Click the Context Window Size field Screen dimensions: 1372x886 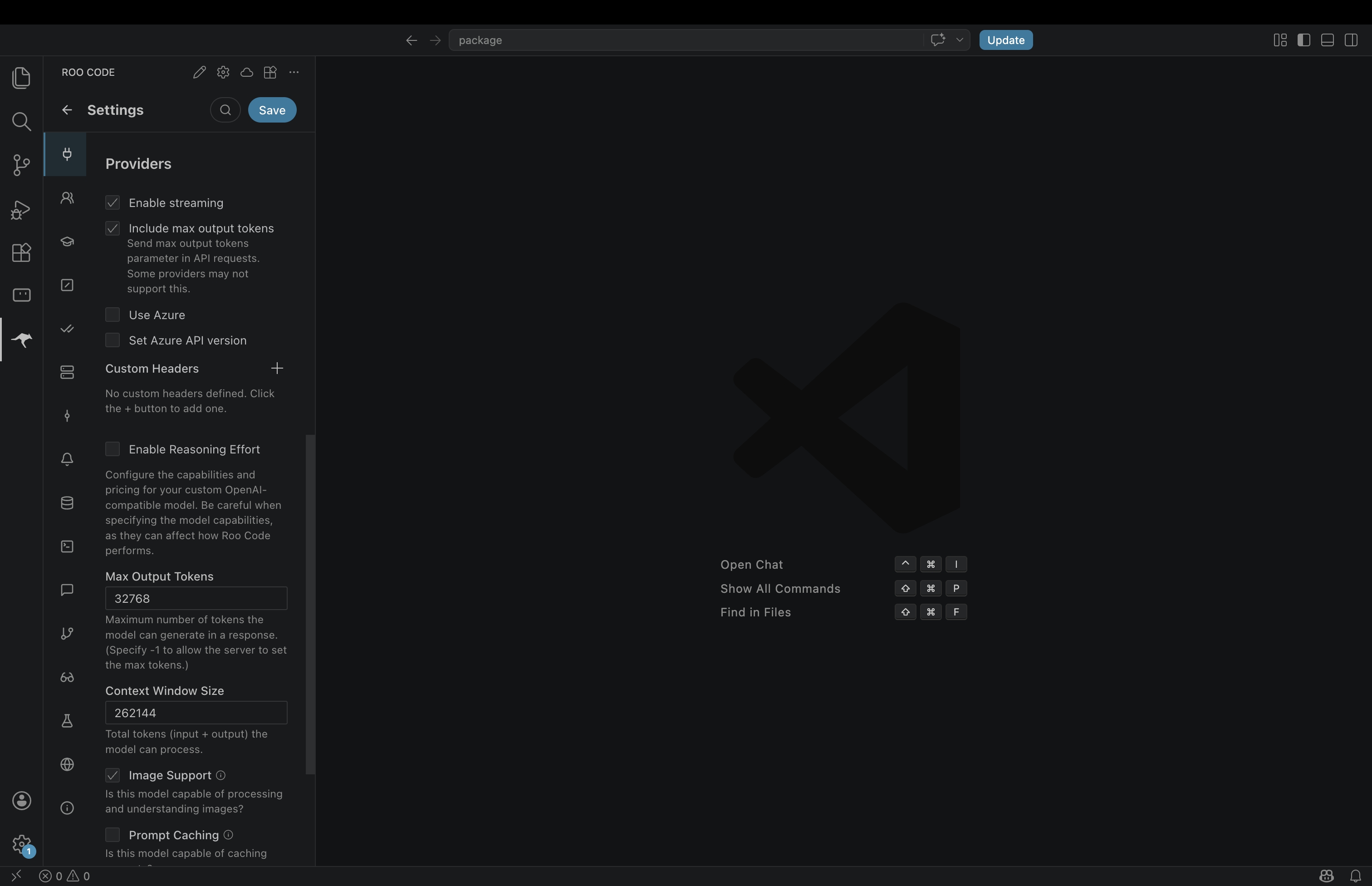196,713
